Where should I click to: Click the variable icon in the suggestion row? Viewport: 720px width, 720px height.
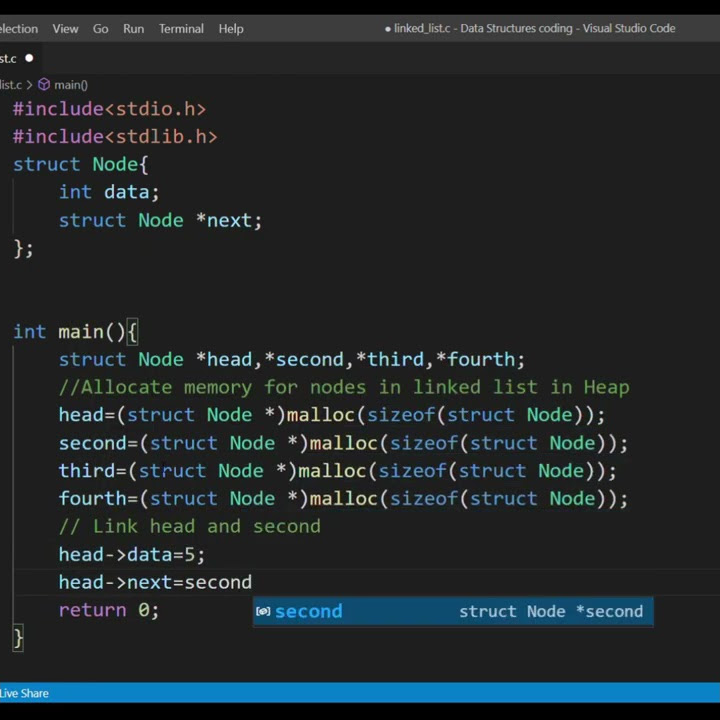[263, 612]
